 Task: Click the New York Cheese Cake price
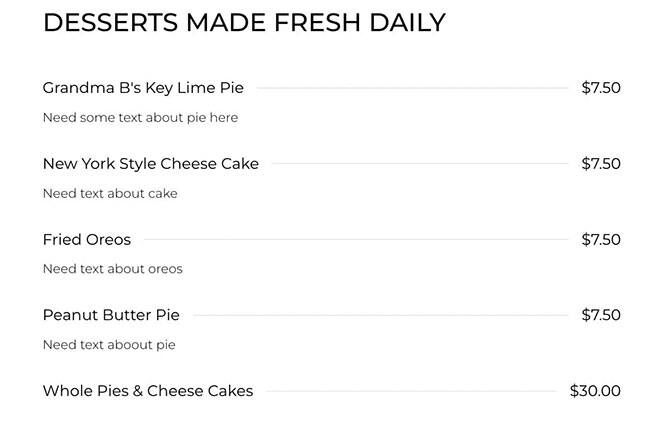pos(601,164)
